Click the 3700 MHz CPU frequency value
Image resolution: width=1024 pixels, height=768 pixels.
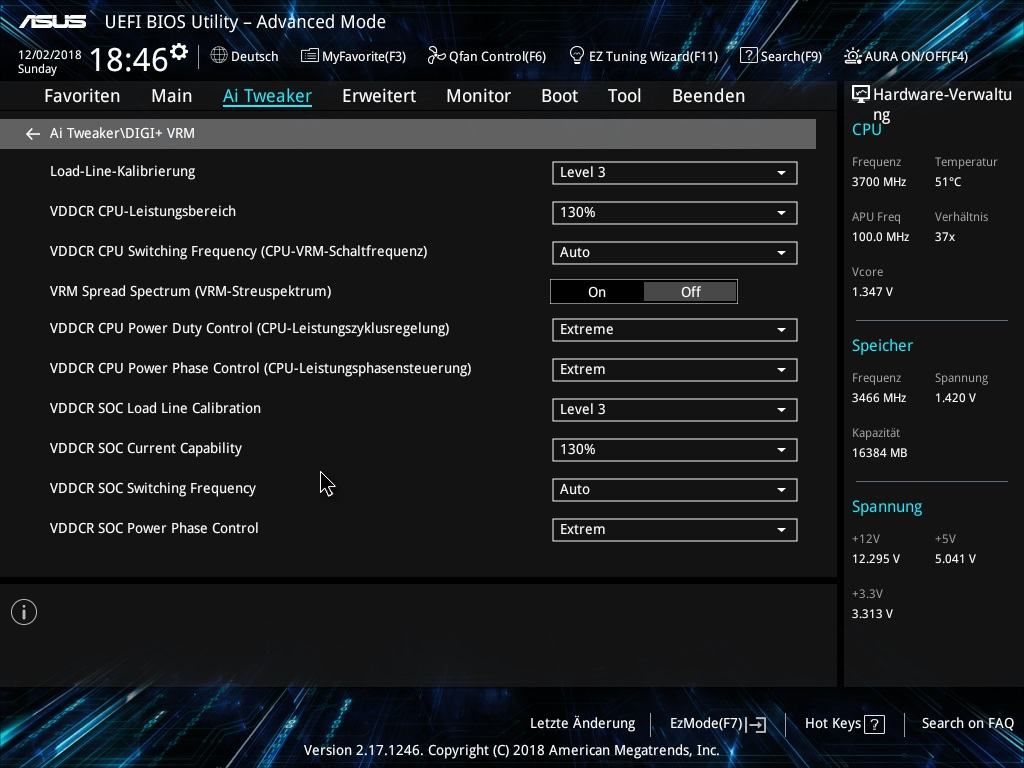tap(879, 182)
